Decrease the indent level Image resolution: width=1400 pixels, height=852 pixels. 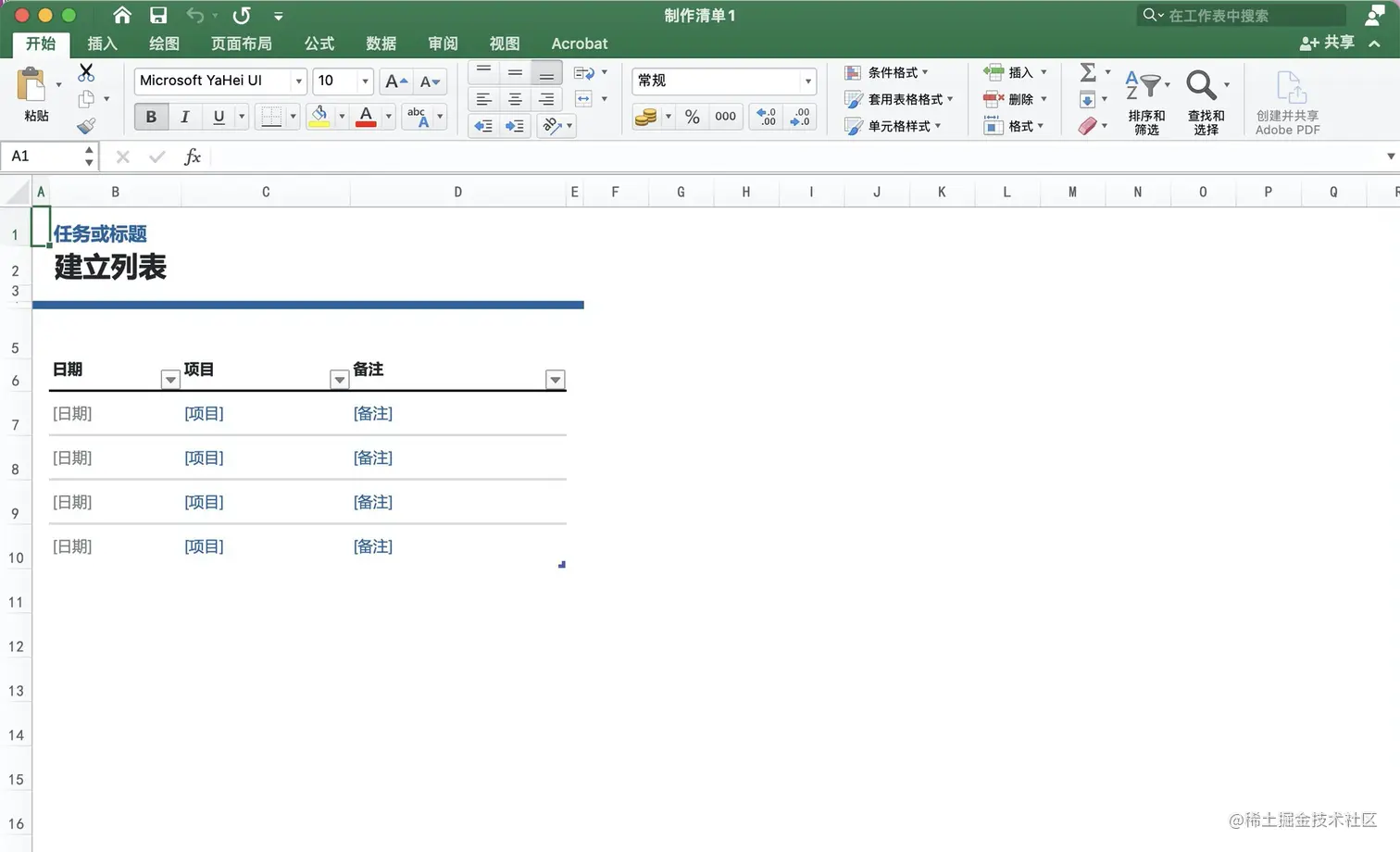click(483, 126)
